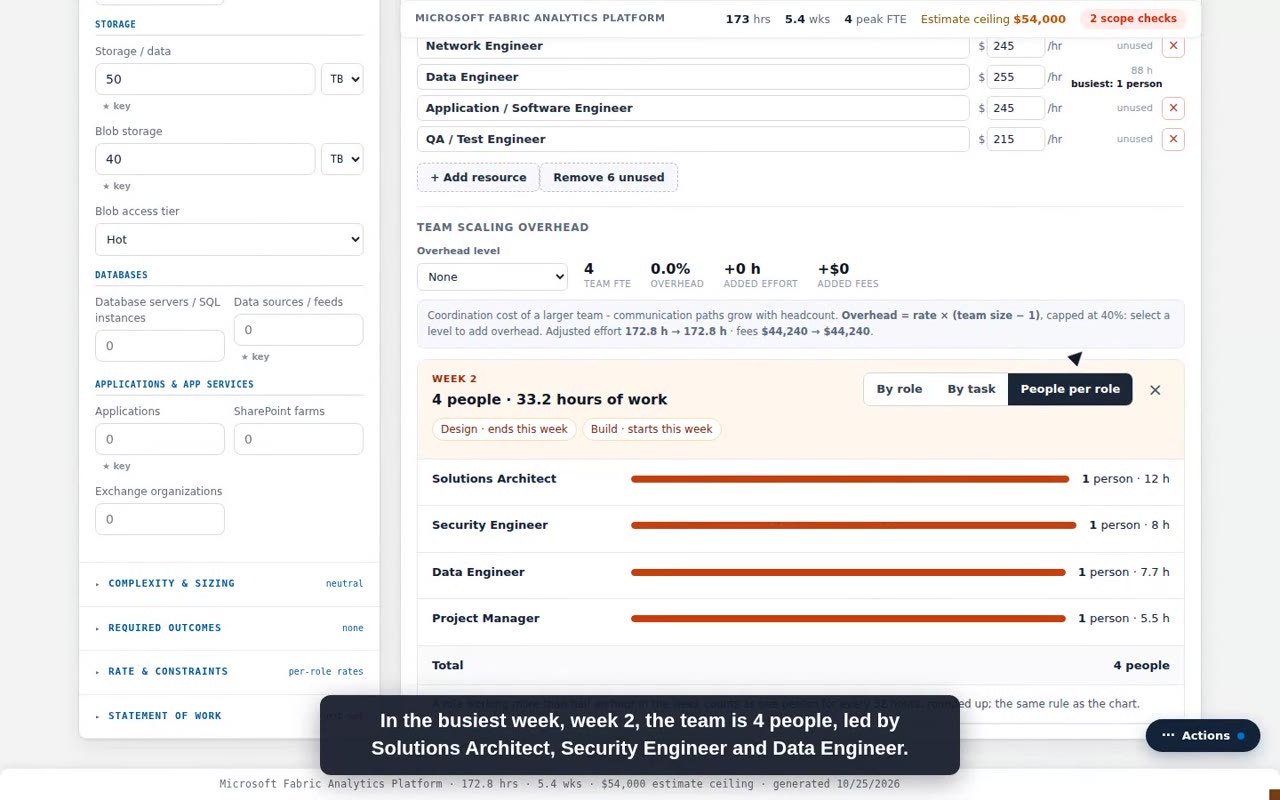Image resolution: width=1280 pixels, height=800 pixels.
Task: Edit the Storage / data value field
Action: click(x=205, y=79)
